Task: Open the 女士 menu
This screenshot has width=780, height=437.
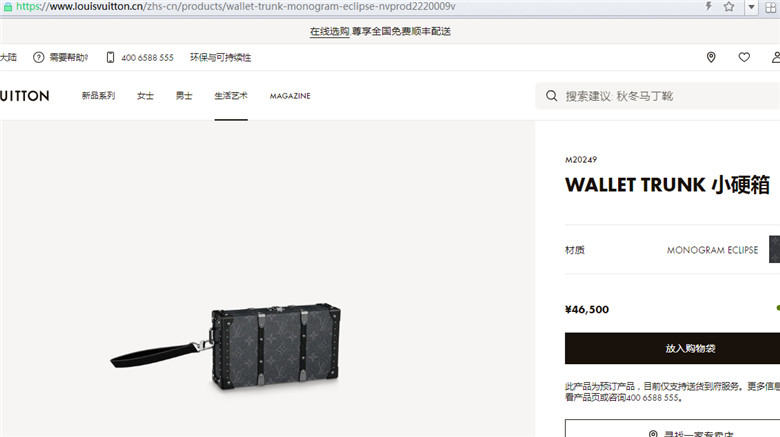Action: click(x=145, y=96)
